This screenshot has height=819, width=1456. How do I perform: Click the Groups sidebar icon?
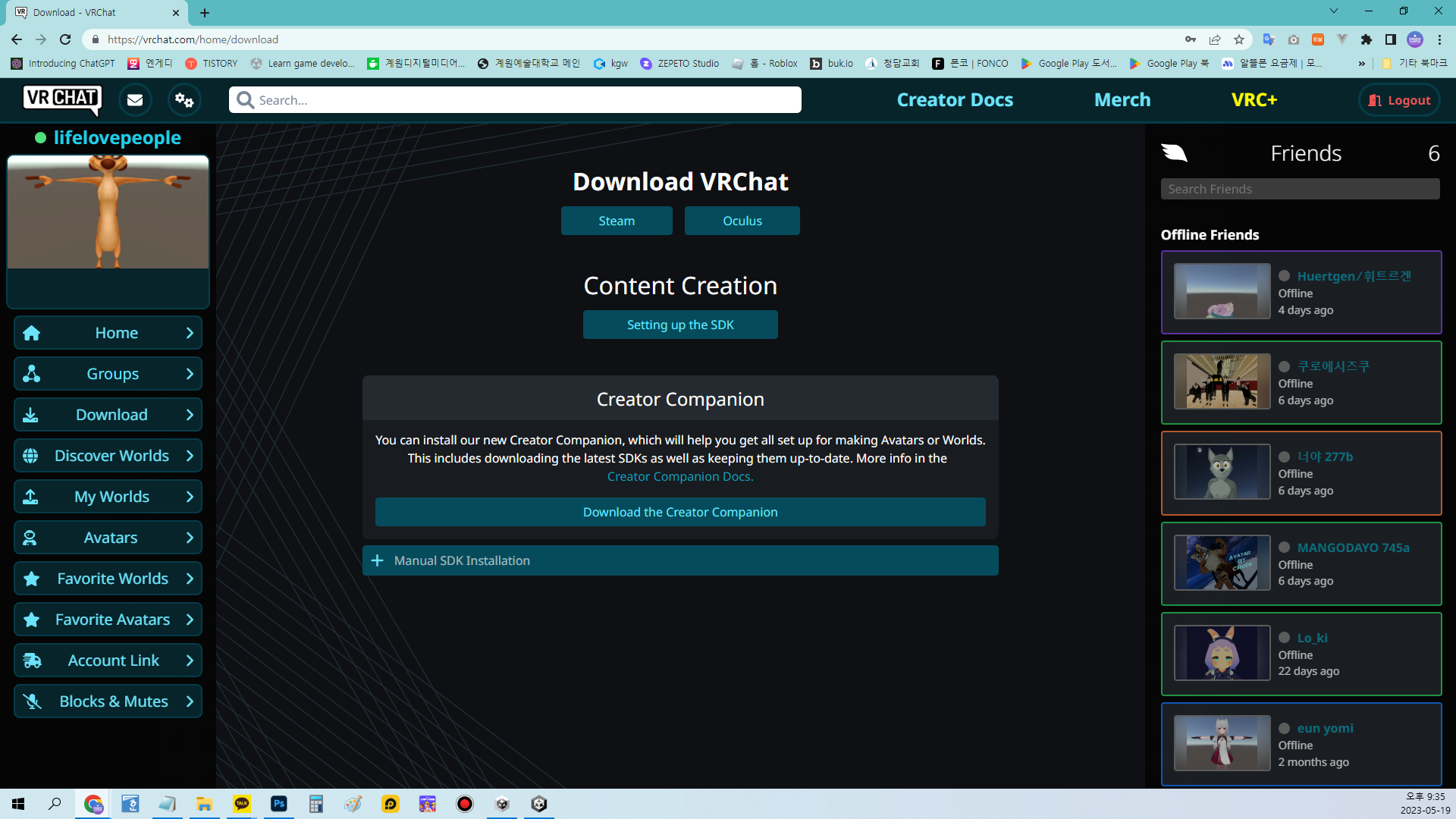(32, 374)
